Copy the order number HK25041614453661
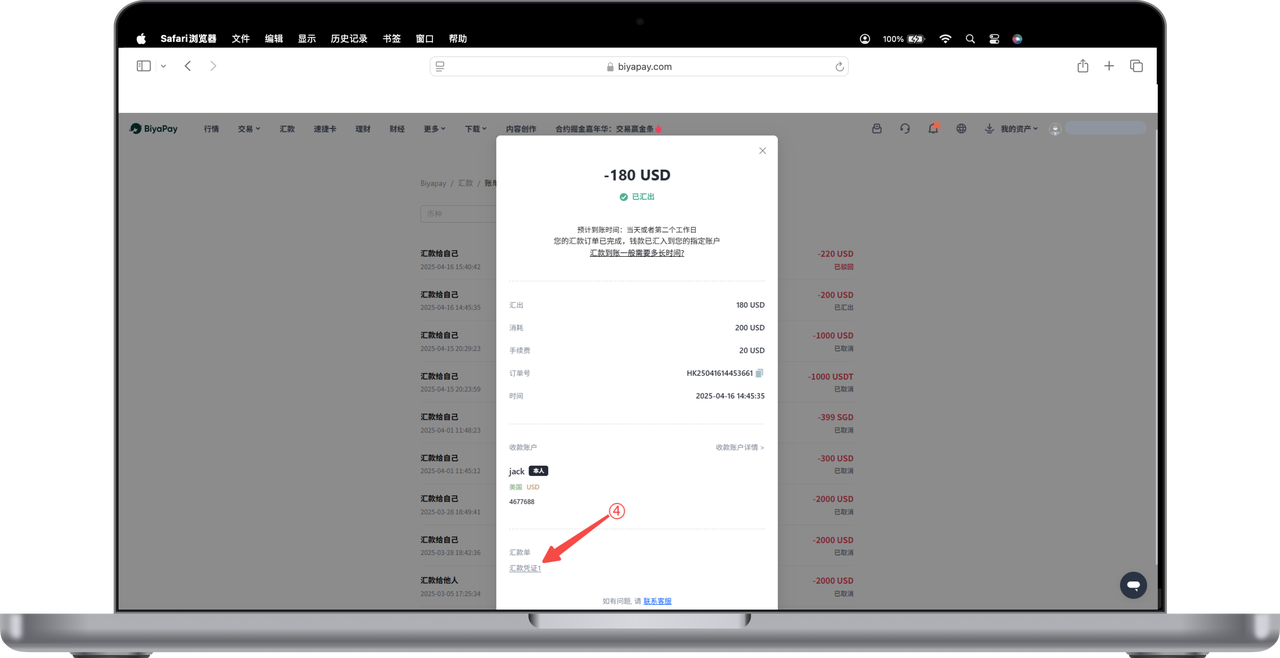 (760, 373)
